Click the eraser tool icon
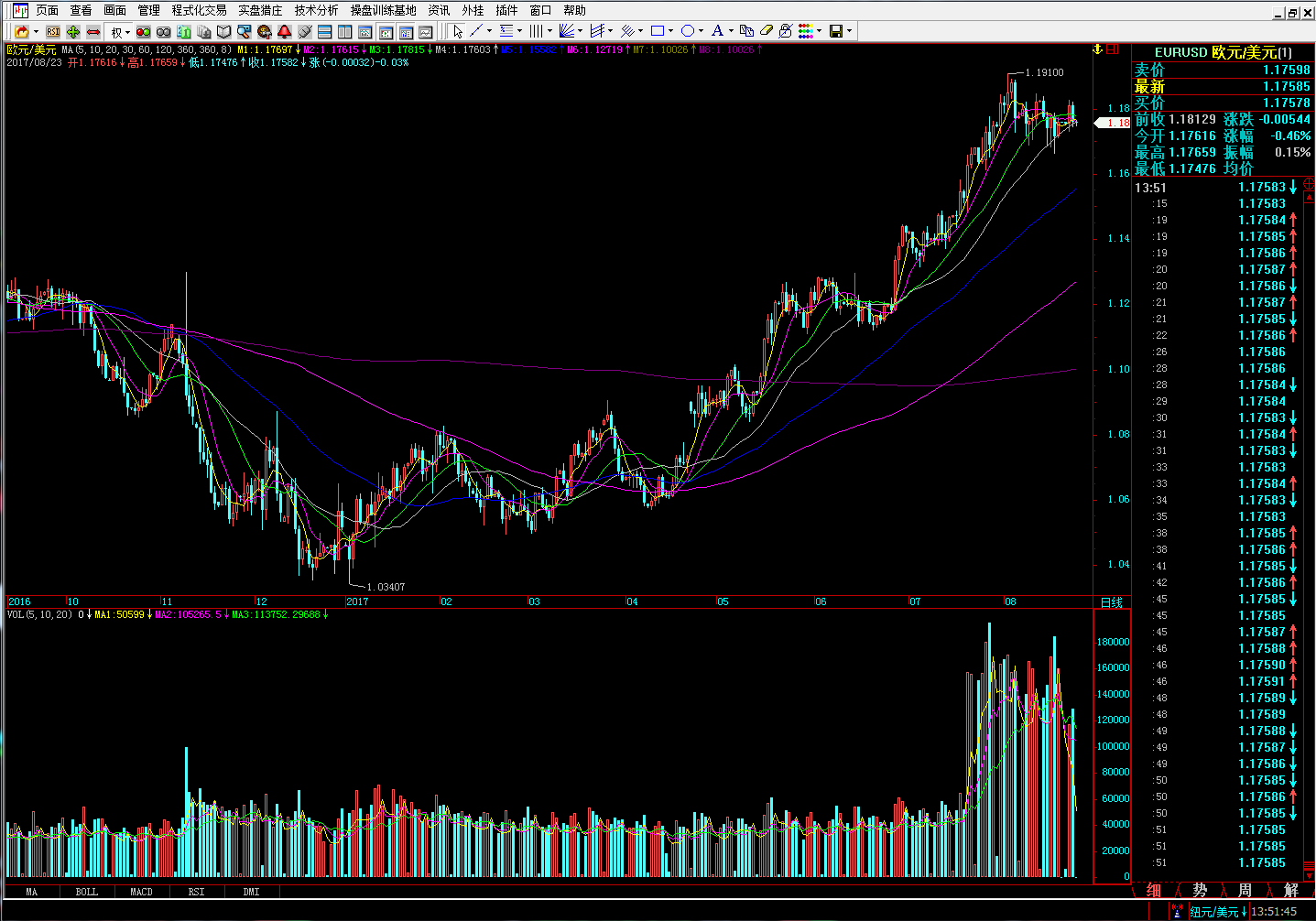 pyautogui.click(x=766, y=31)
